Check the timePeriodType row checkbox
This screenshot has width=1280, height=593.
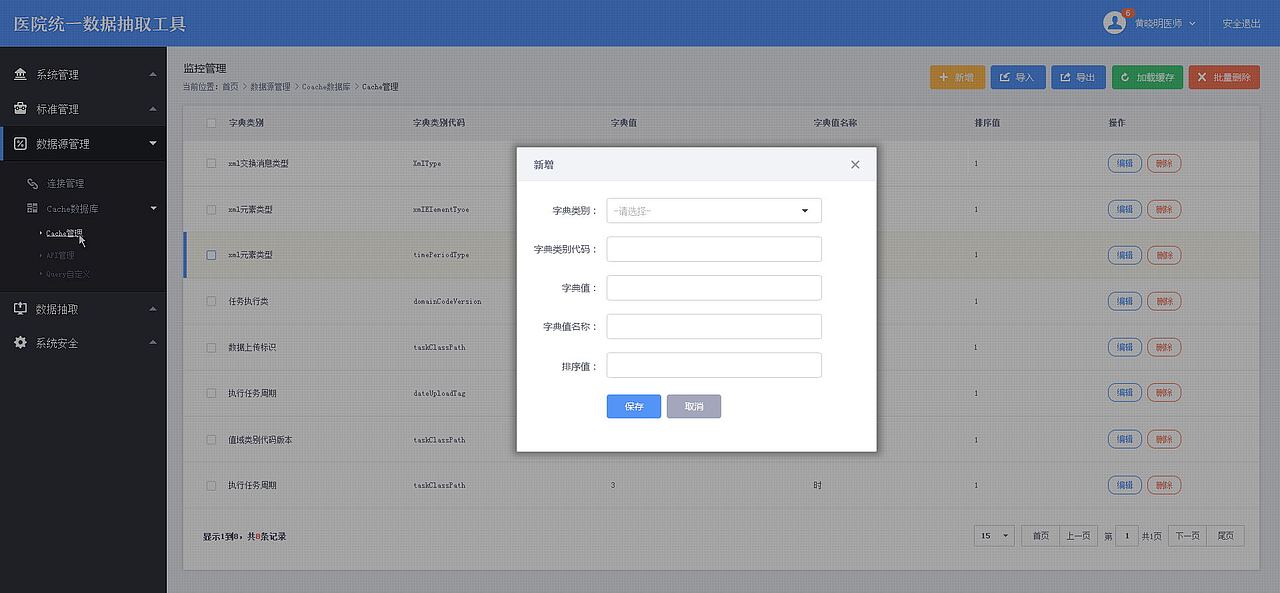click(x=211, y=255)
